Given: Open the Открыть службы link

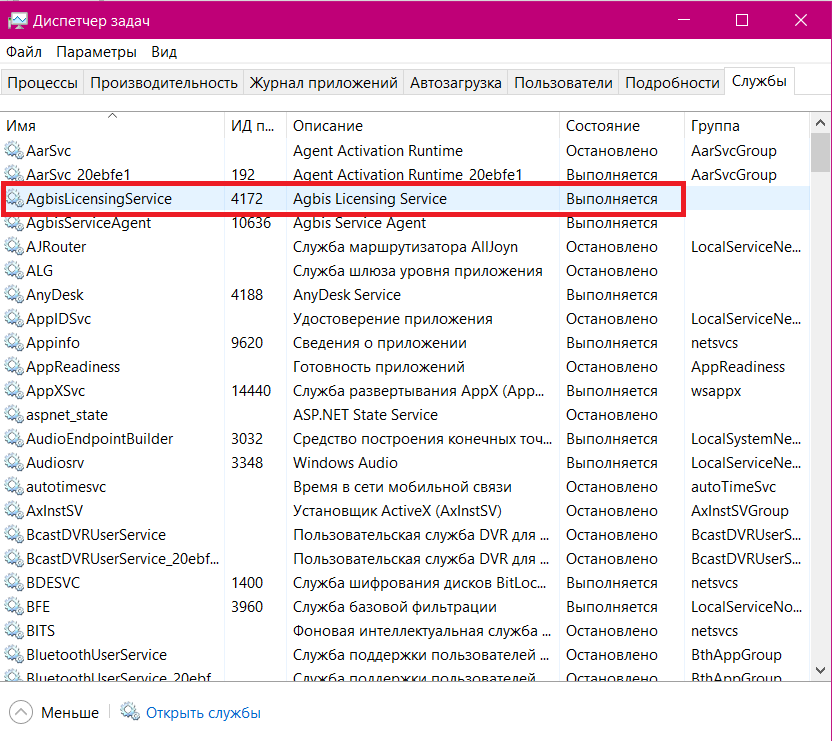Looking at the screenshot, I should tap(203, 713).
